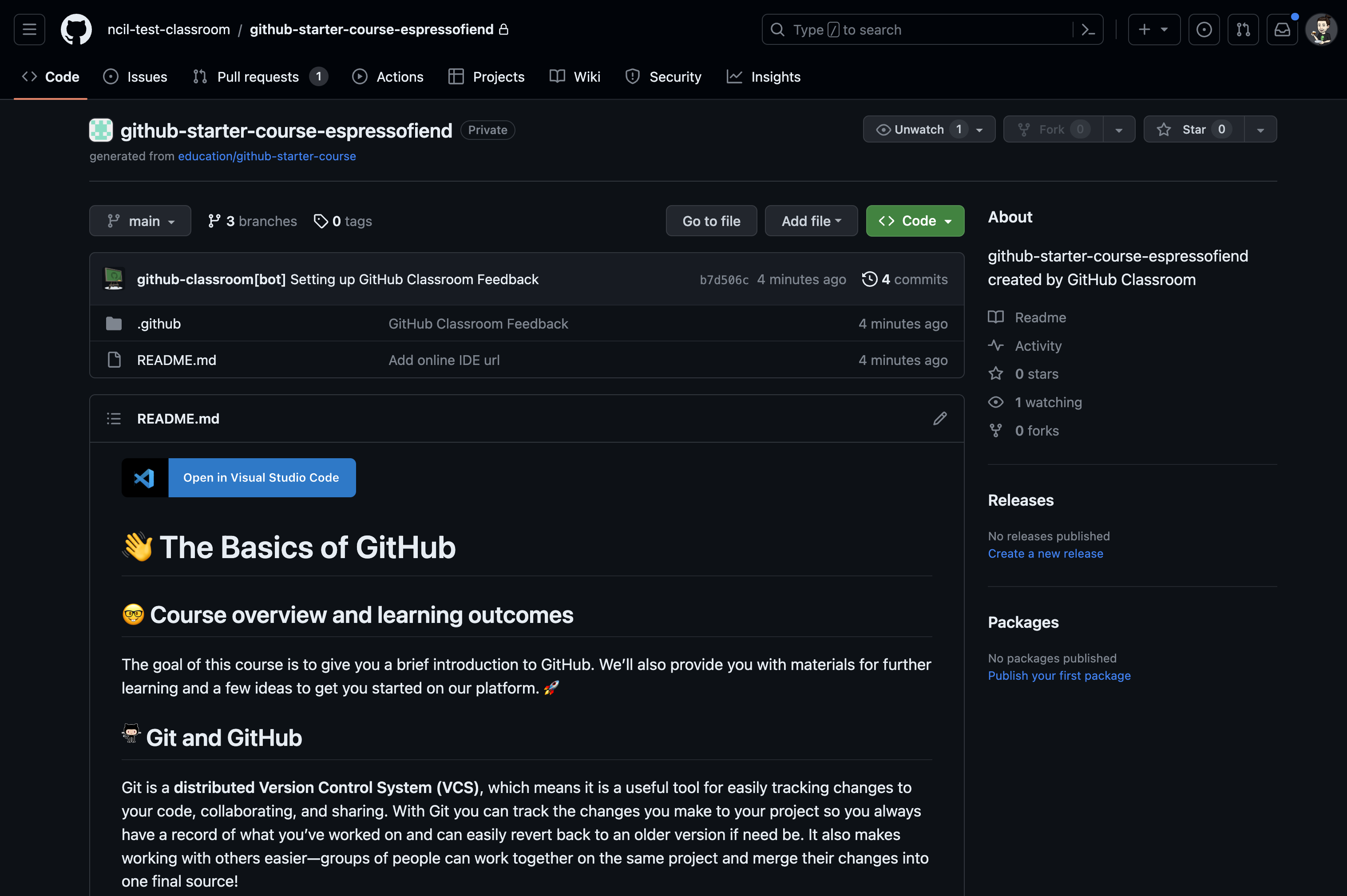Open the hamburger navigation menu
The image size is (1347, 896).
29,29
